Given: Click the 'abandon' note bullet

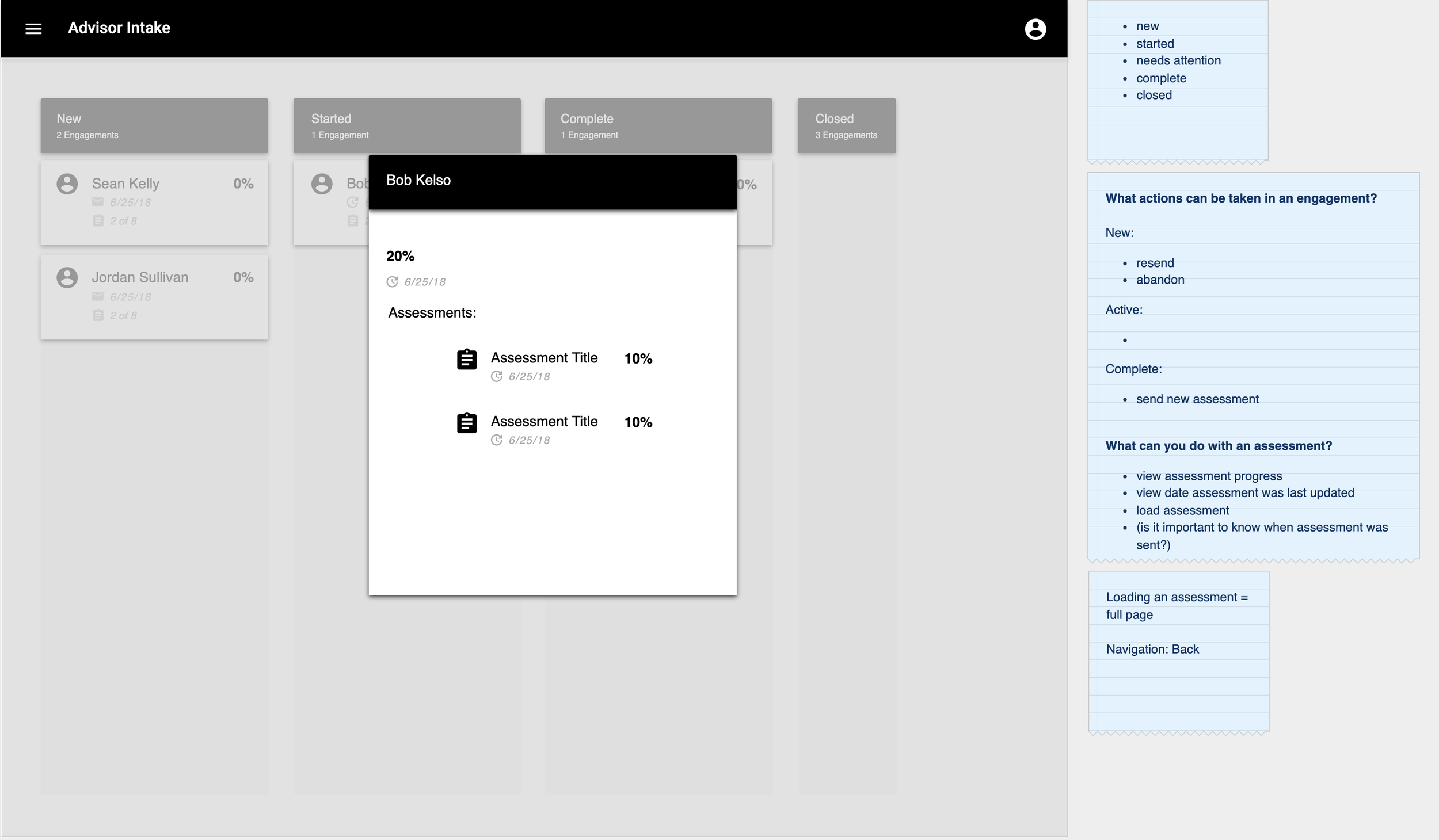Looking at the screenshot, I should point(1160,280).
